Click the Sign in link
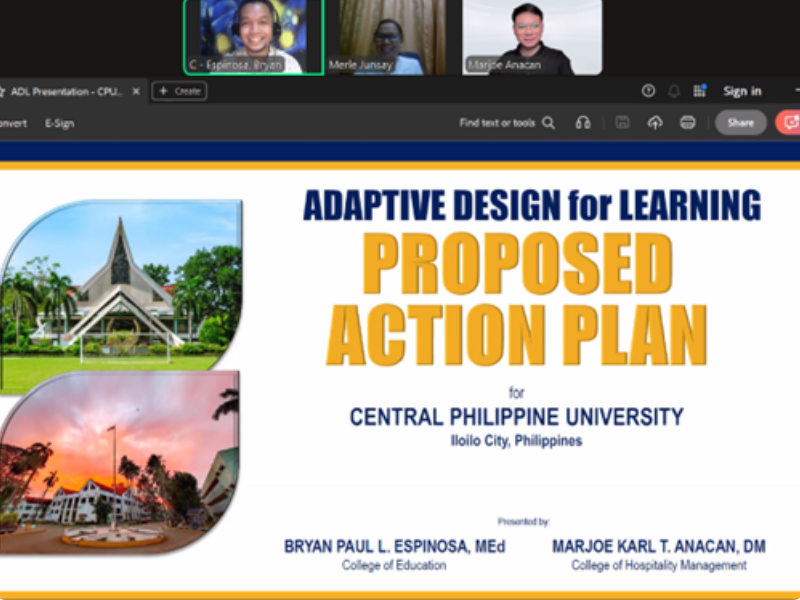 (x=742, y=91)
